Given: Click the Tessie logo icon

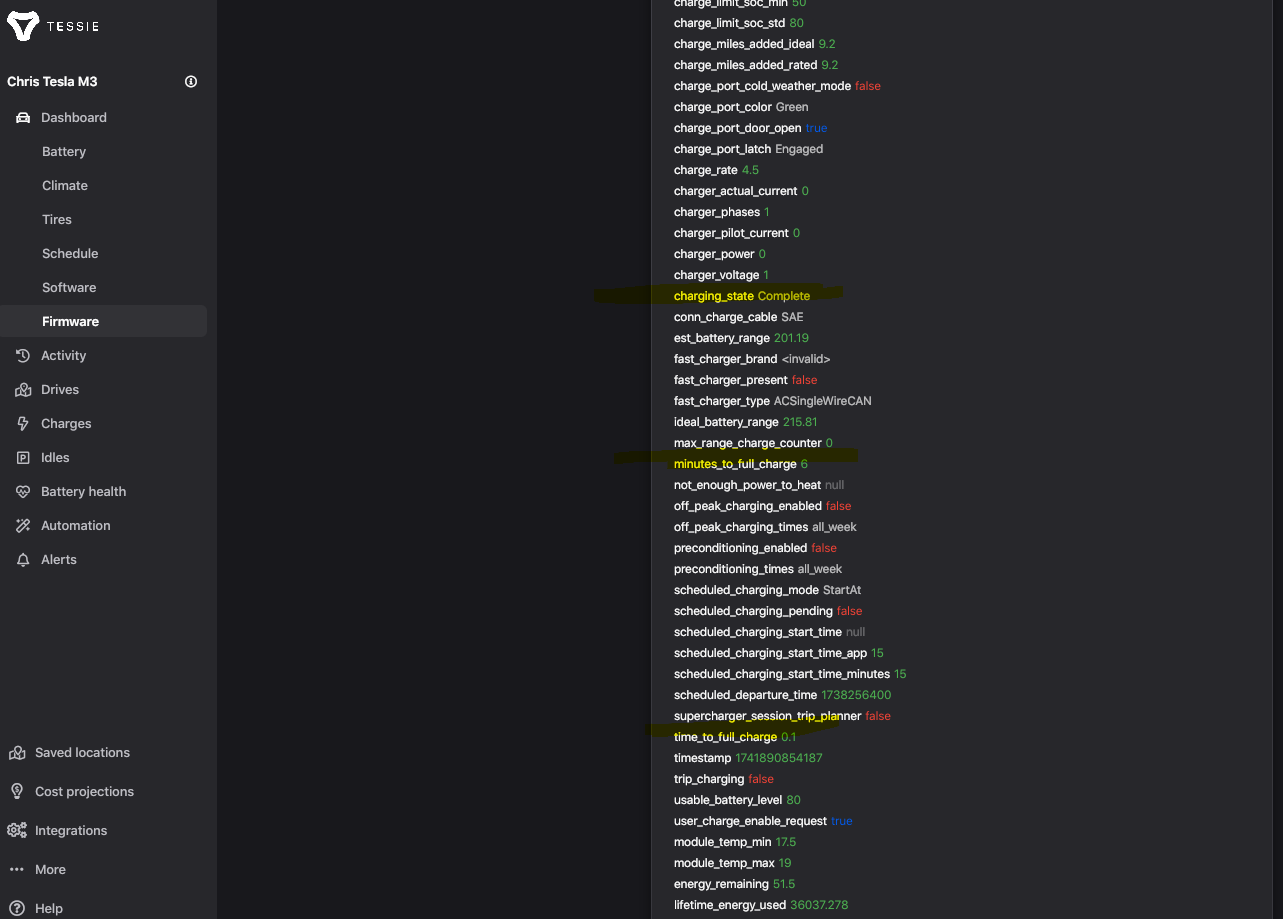Looking at the screenshot, I should coord(23,26).
